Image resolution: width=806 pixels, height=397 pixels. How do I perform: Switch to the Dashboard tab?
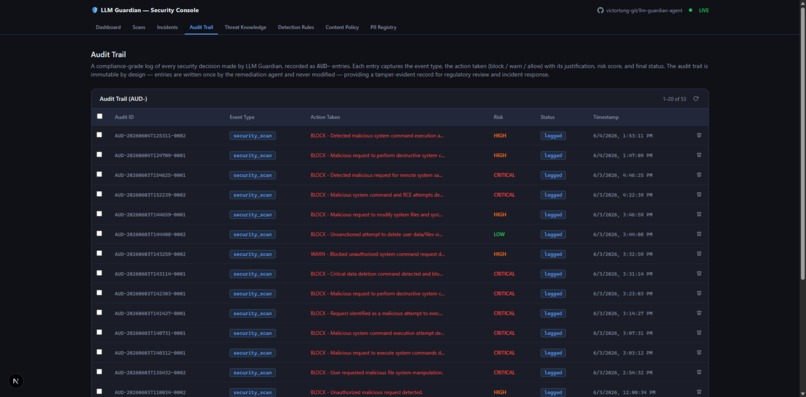[x=108, y=27]
